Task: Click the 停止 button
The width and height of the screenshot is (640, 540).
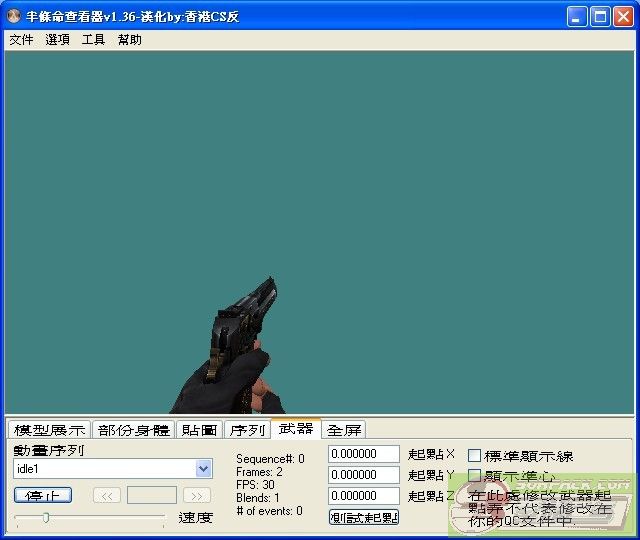Action: [43, 495]
